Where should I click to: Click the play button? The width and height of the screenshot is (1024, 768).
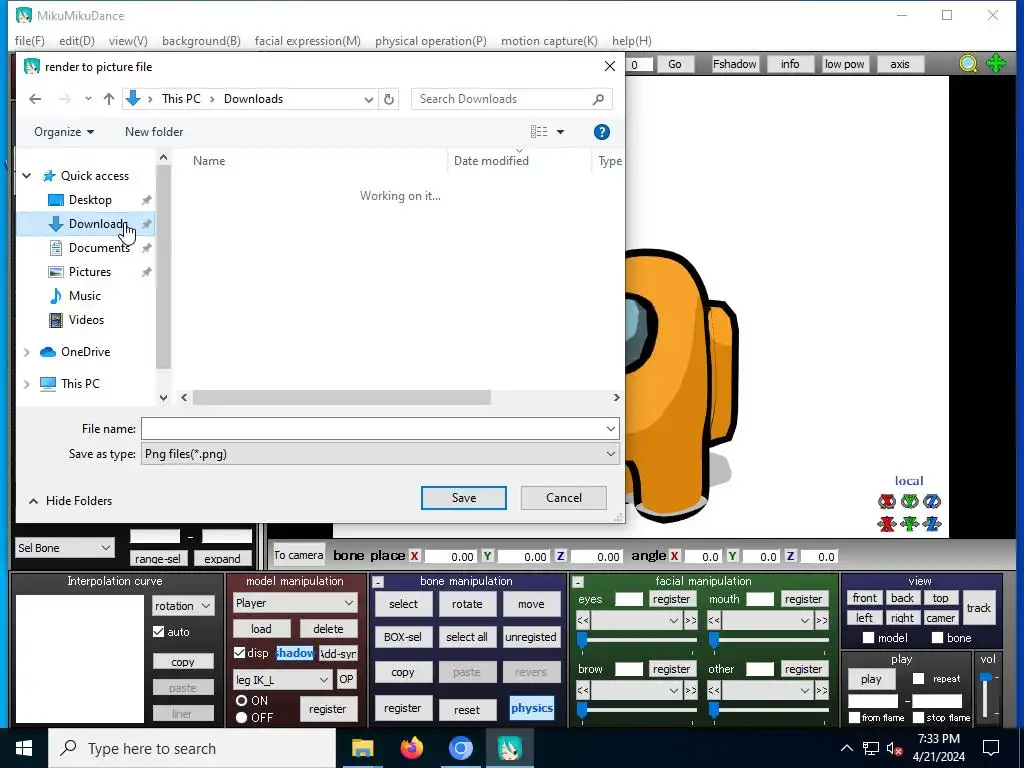click(871, 679)
